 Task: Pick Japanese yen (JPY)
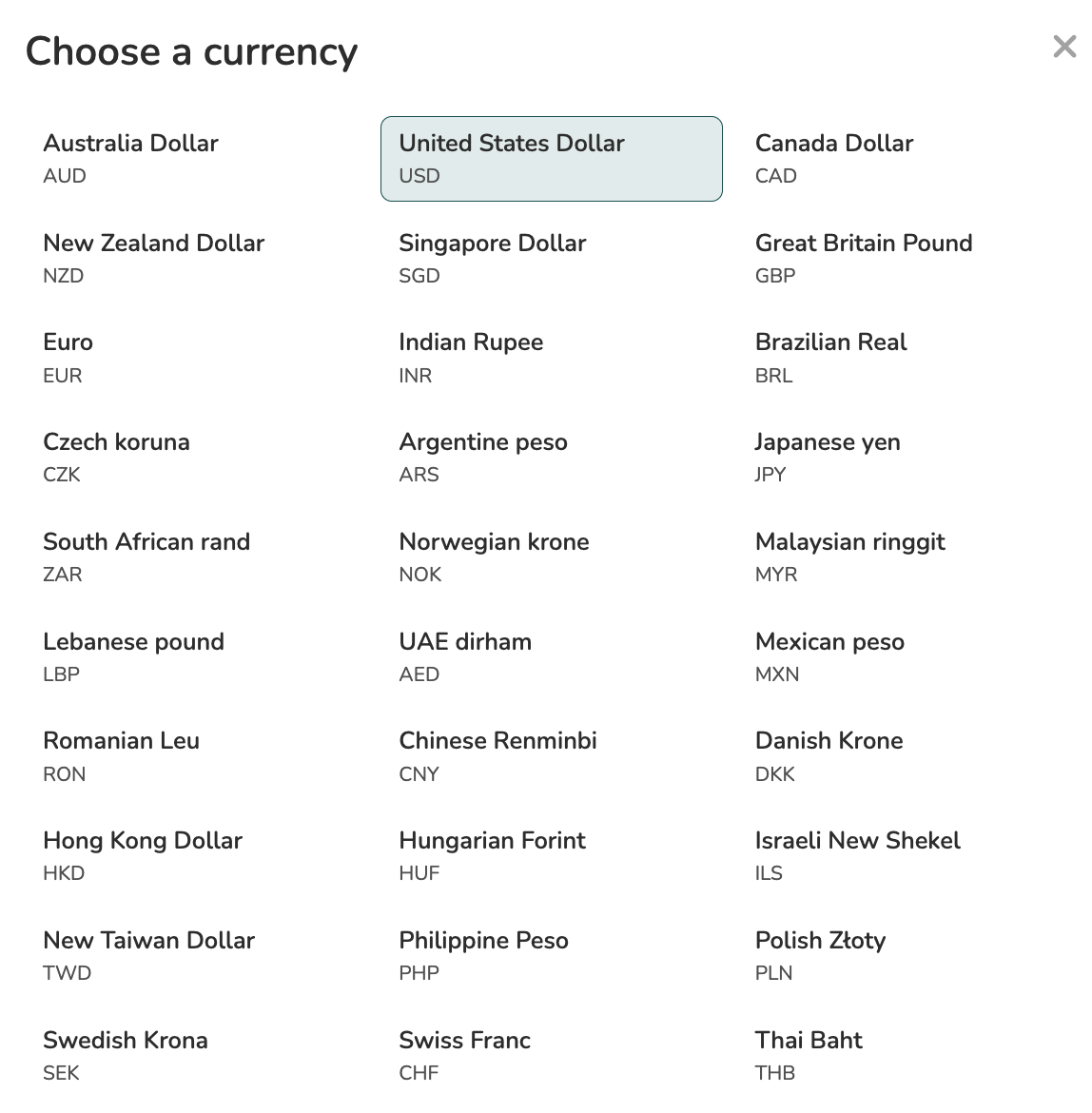(x=827, y=457)
